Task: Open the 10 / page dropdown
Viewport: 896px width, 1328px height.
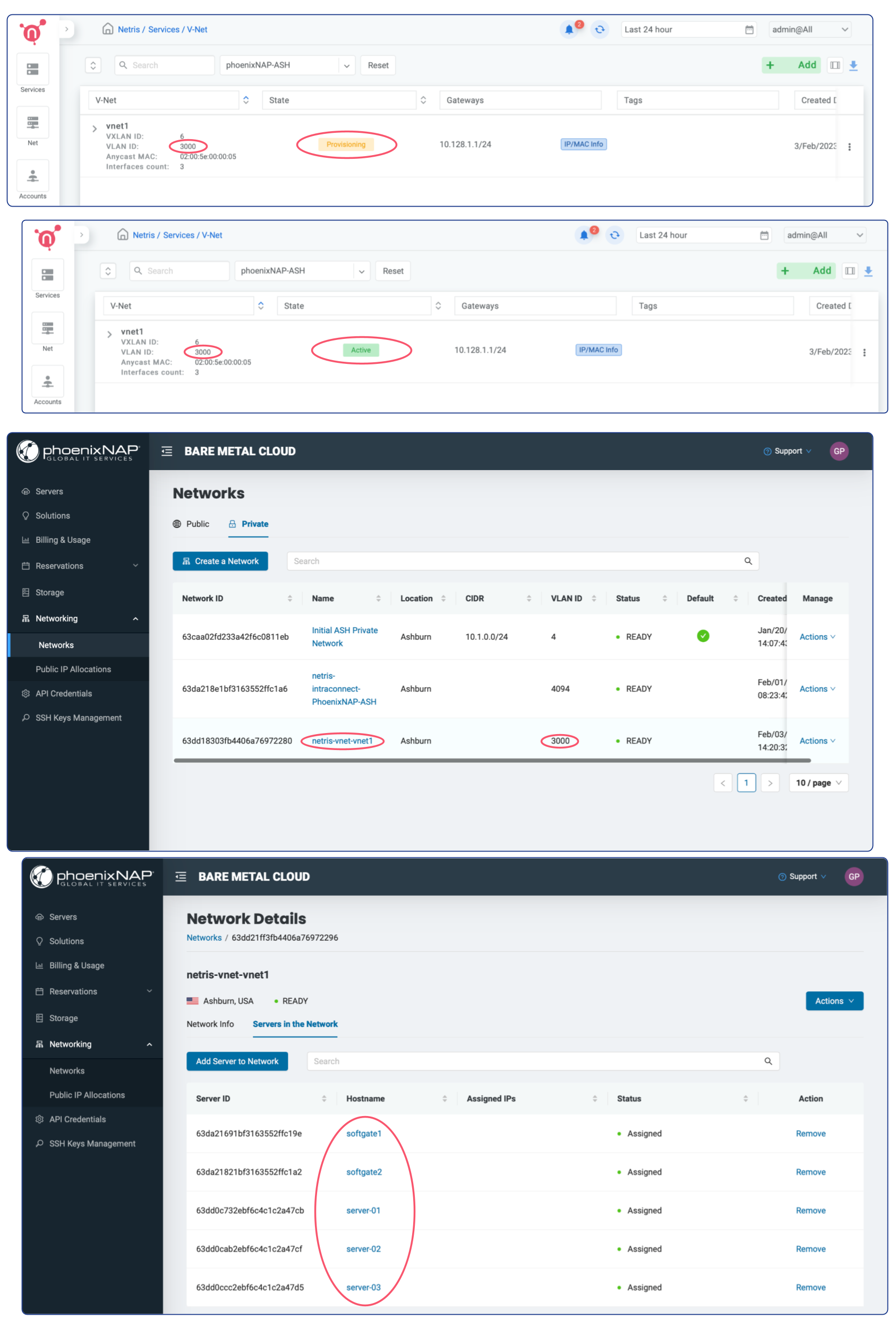Action: tap(818, 783)
